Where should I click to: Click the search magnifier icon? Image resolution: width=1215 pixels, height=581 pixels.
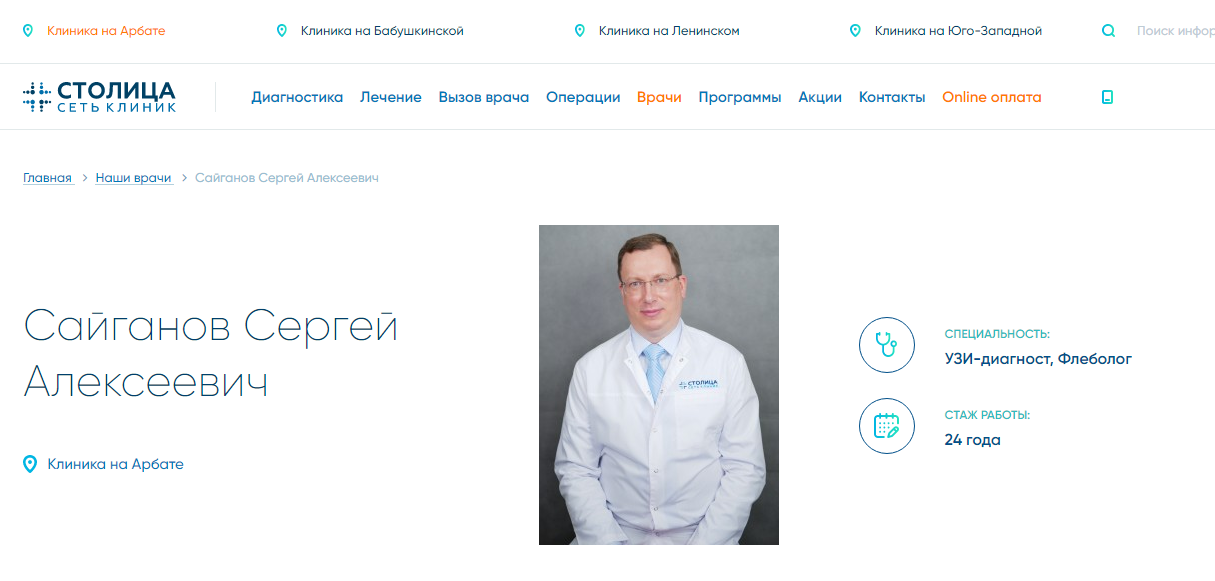(x=1108, y=31)
